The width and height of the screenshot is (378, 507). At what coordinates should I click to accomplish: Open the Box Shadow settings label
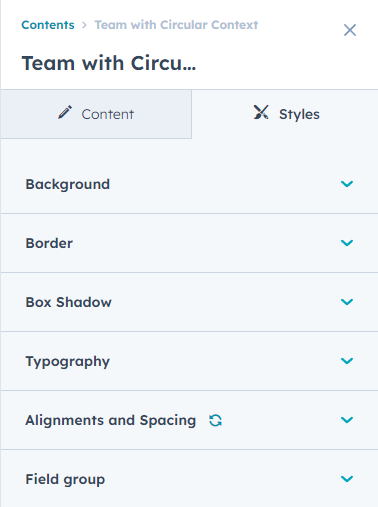coord(69,302)
